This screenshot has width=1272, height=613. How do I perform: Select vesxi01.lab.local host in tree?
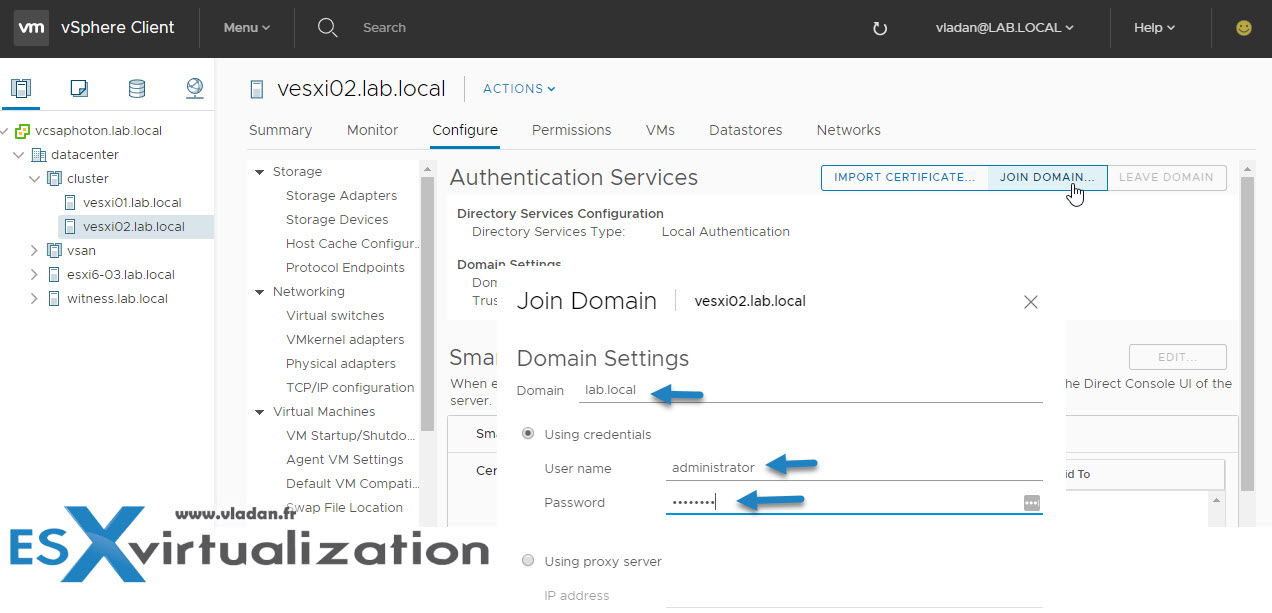(132, 202)
